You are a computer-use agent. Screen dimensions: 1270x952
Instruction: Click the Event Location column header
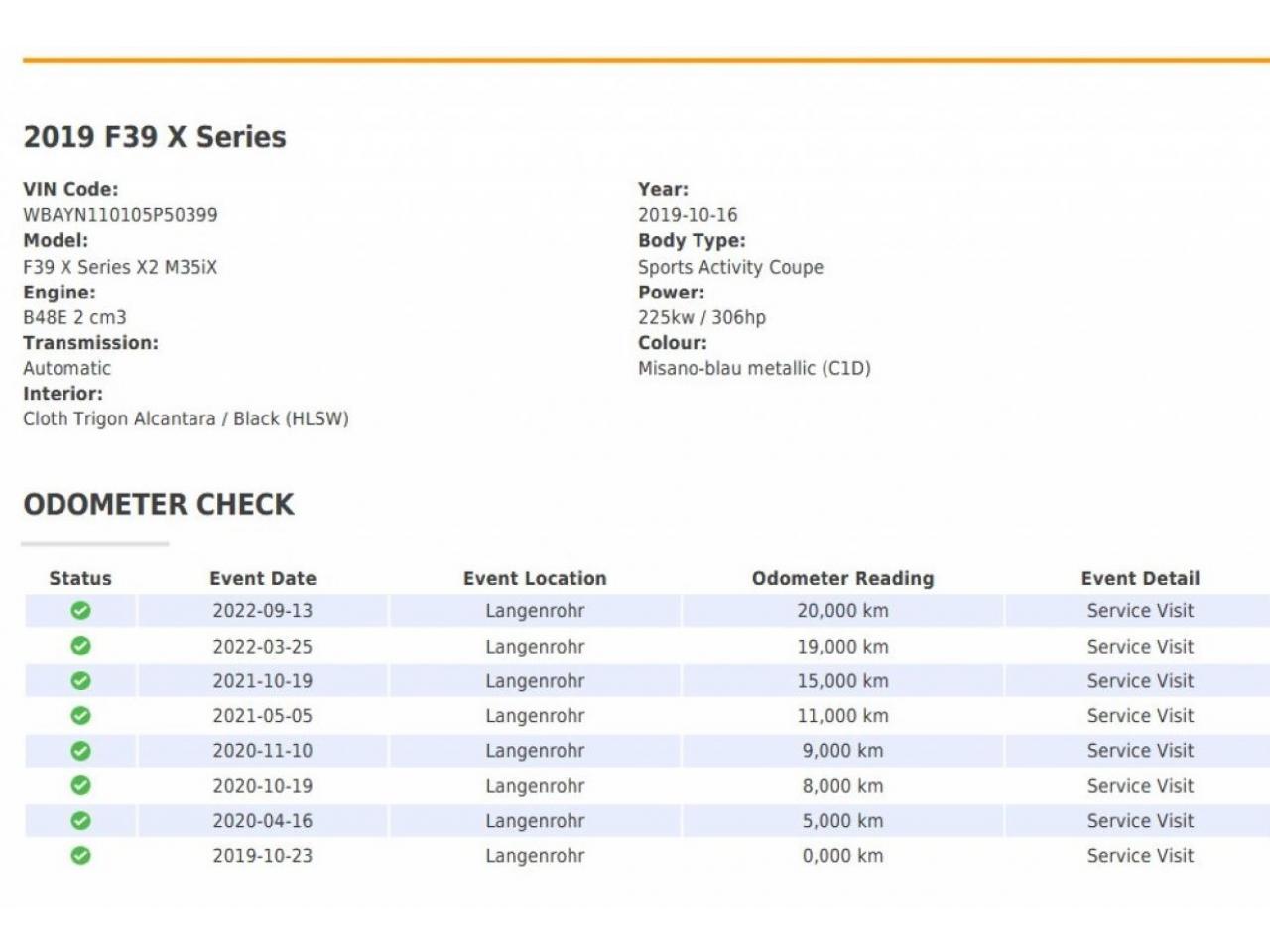535,578
